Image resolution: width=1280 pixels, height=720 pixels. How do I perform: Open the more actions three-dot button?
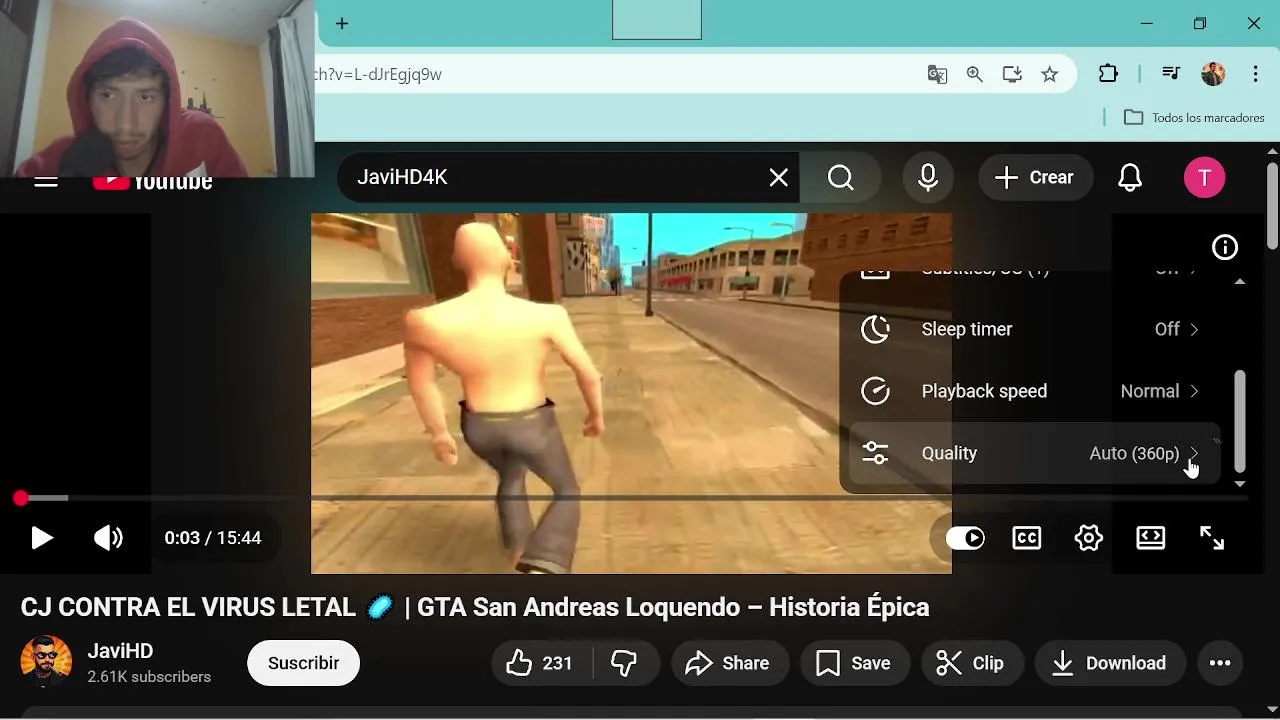click(x=1220, y=663)
